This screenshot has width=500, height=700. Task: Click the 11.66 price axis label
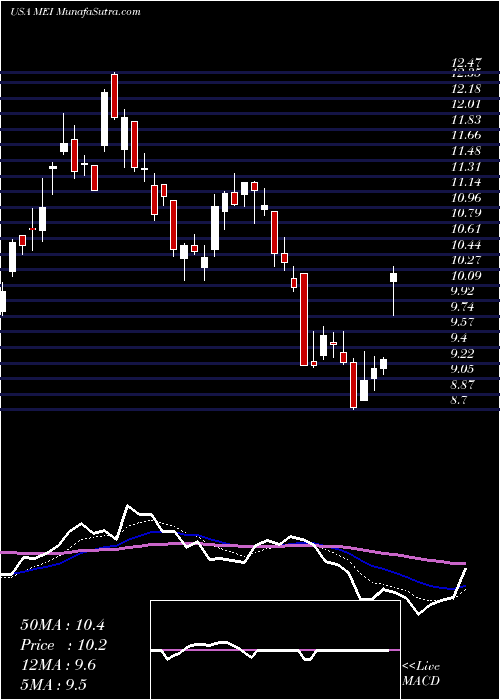[x=466, y=135]
